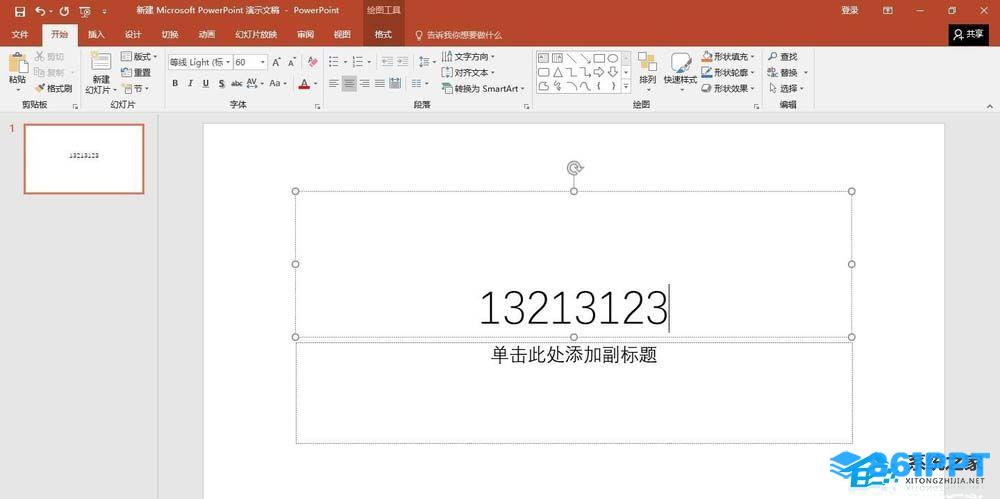Click the Redo/Repeat icon
Screen dimensions: 1000x499
[64, 11]
